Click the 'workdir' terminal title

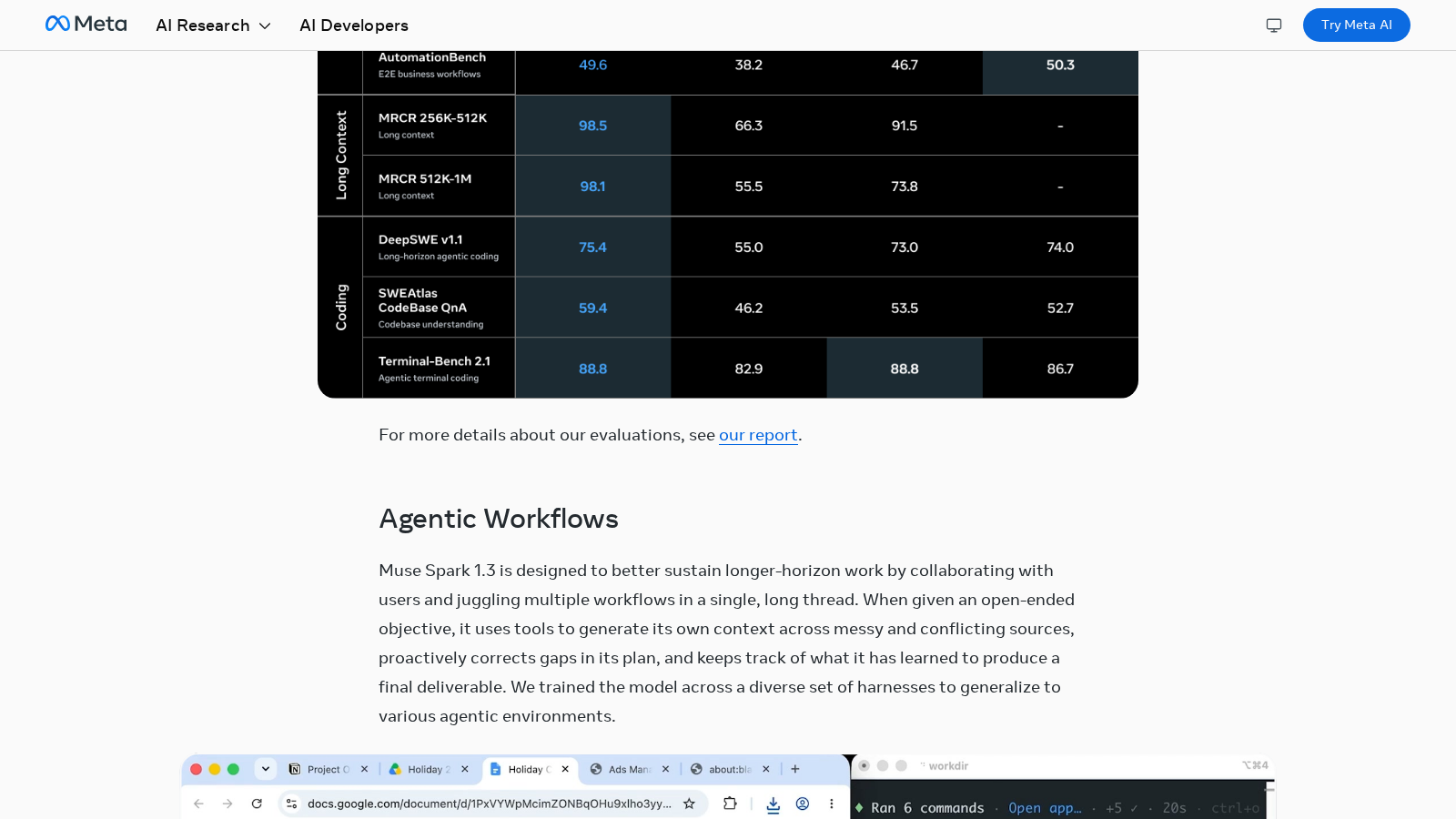[x=948, y=766]
